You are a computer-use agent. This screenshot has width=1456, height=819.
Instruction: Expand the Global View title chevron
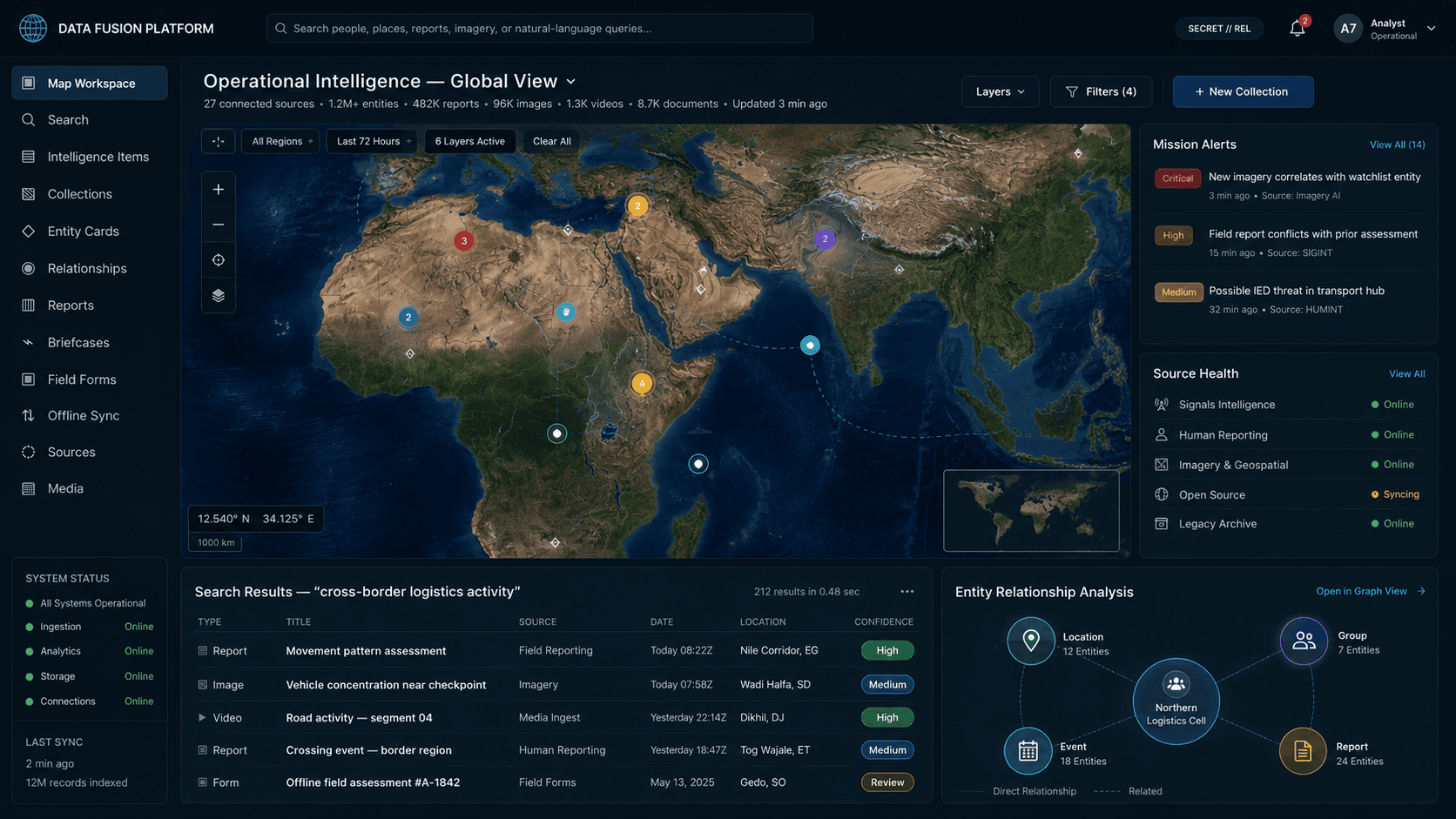pyautogui.click(x=571, y=82)
